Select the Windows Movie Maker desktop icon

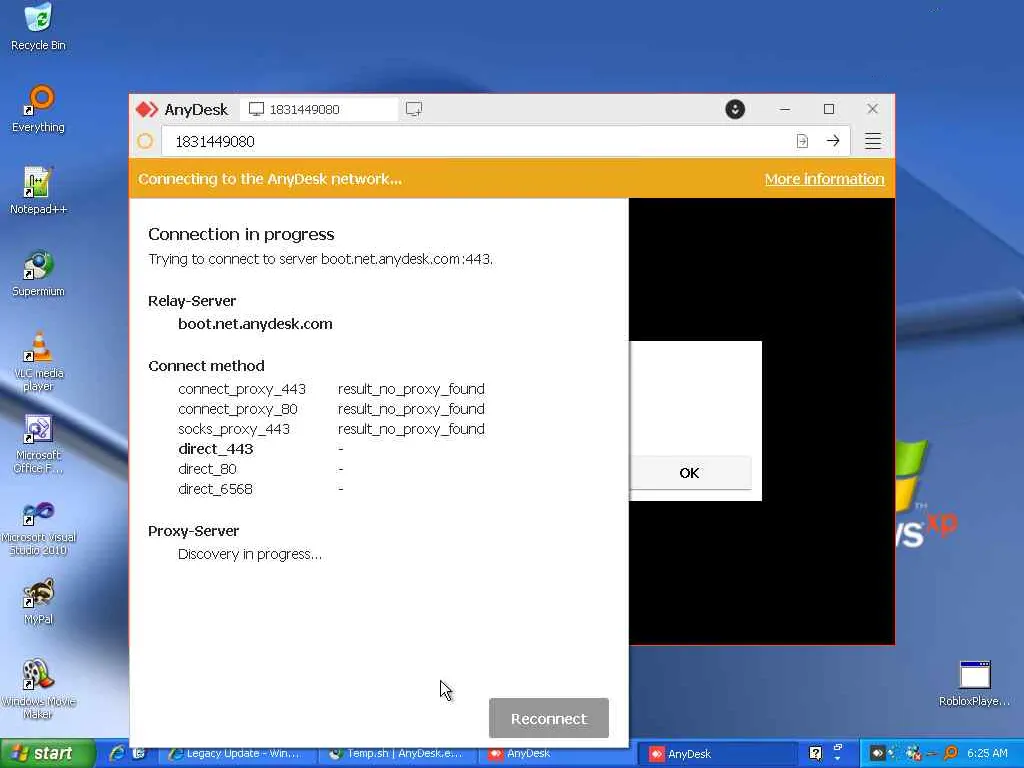[38, 689]
